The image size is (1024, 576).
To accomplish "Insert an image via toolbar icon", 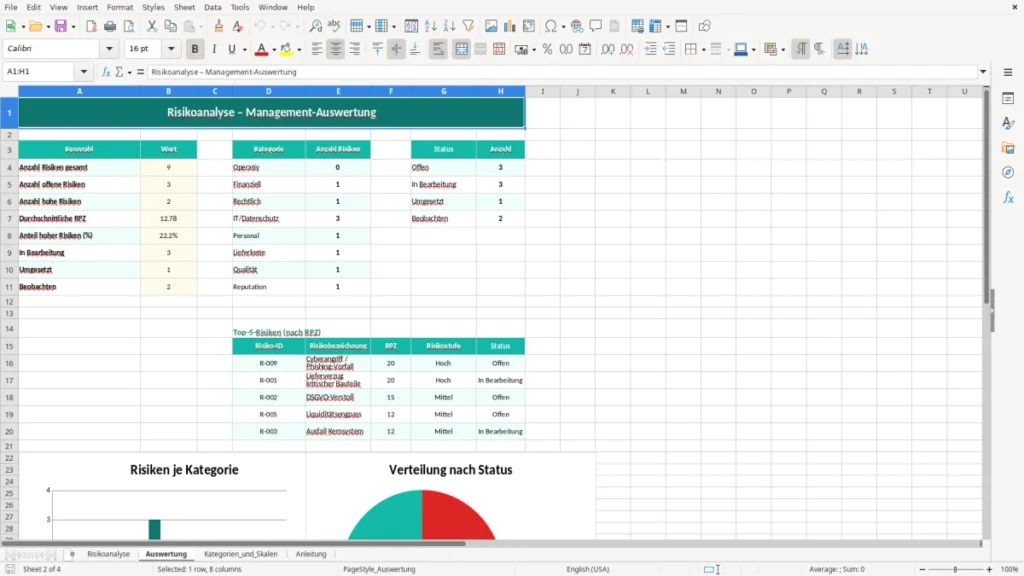I will (491, 26).
